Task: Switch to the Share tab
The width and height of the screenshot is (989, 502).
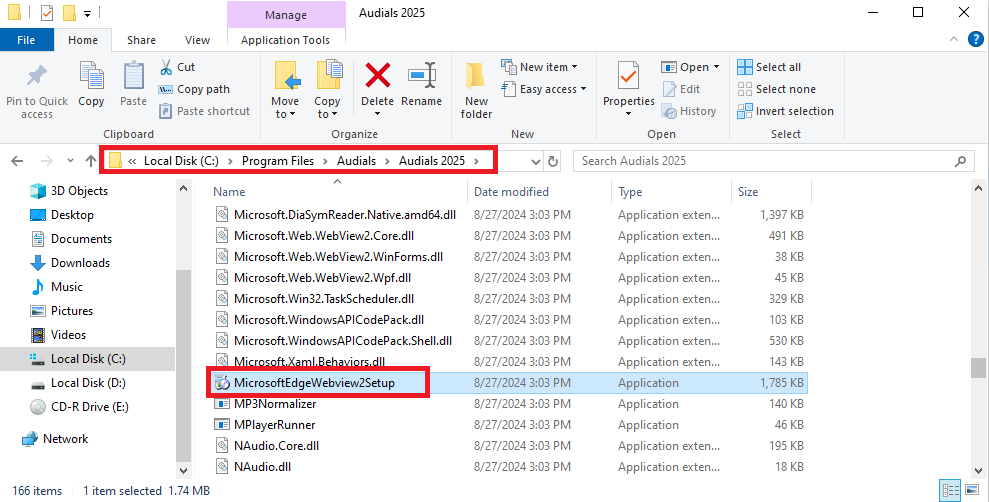Action: pyautogui.click(x=141, y=40)
